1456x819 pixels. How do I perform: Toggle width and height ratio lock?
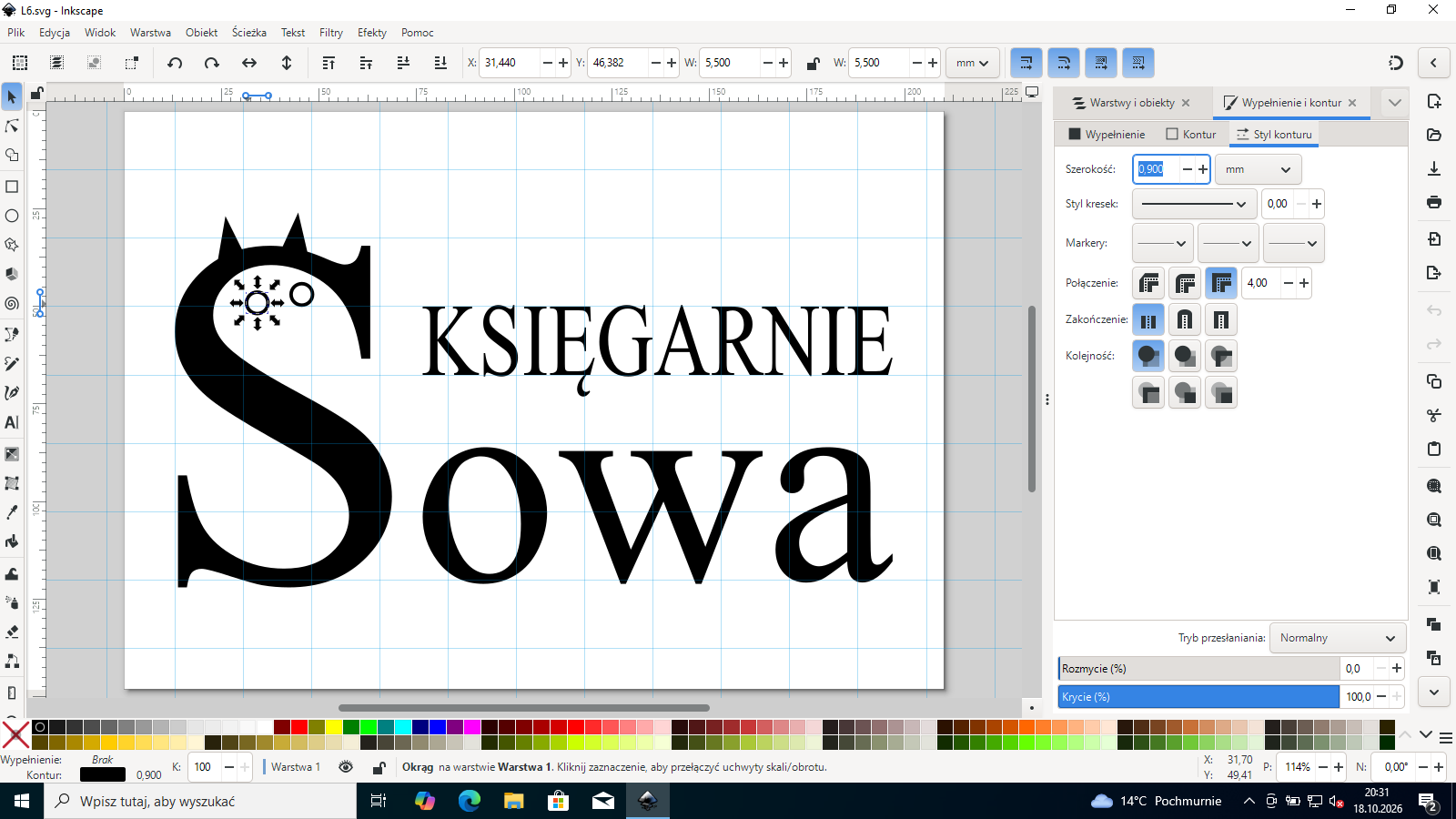(x=813, y=63)
